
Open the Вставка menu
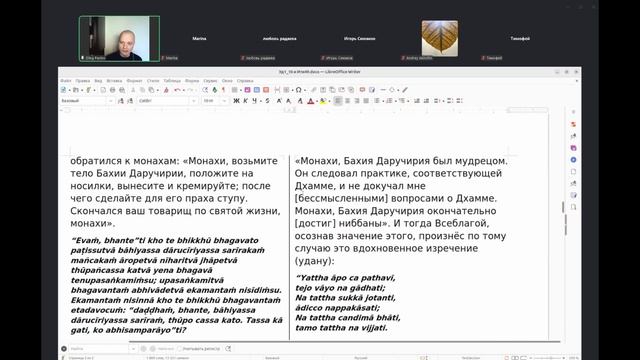point(114,81)
